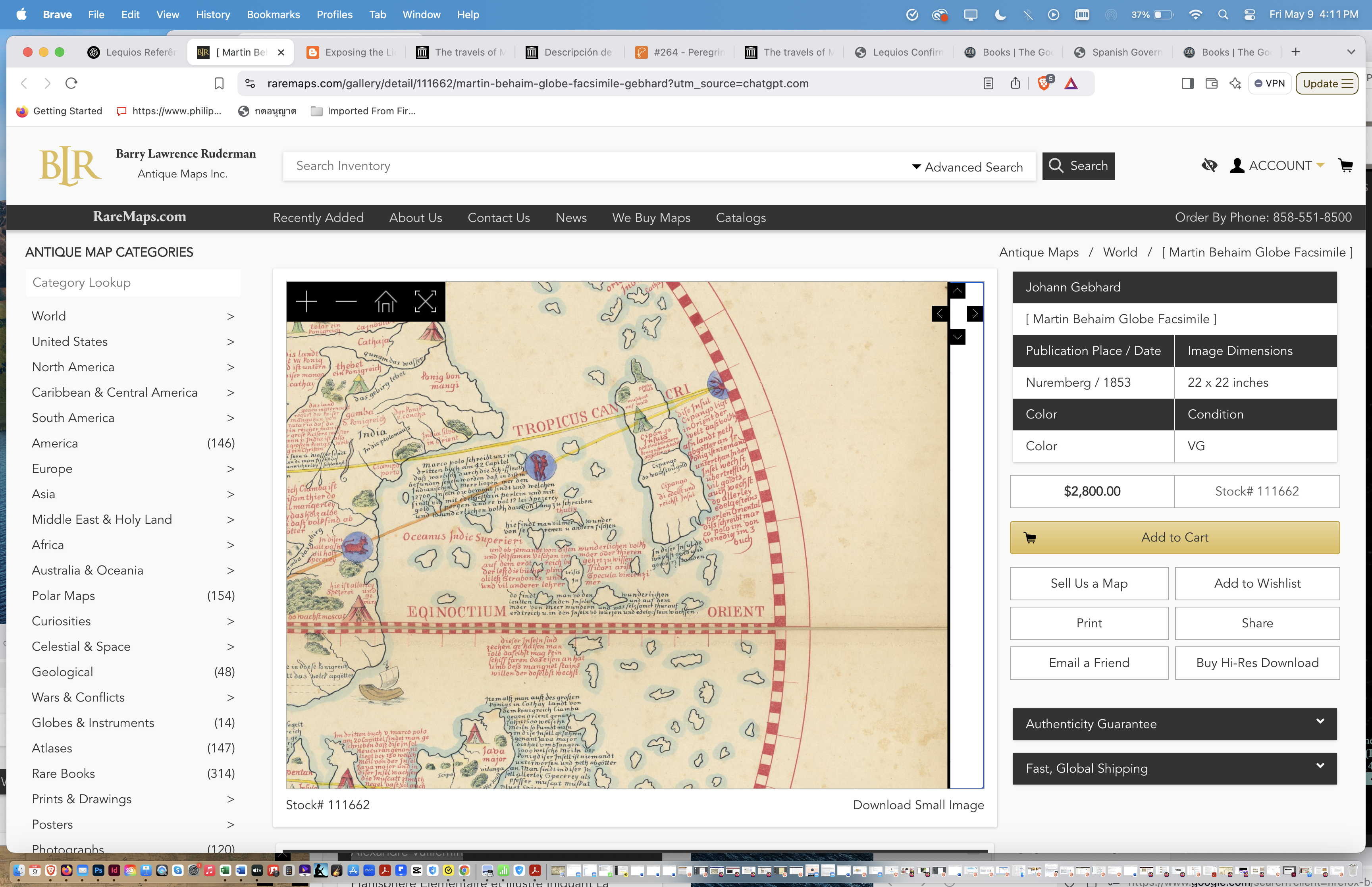Open Imported From Fir... bookmarks folder
Image resolution: width=1372 pixels, height=887 pixels.
(x=363, y=111)
